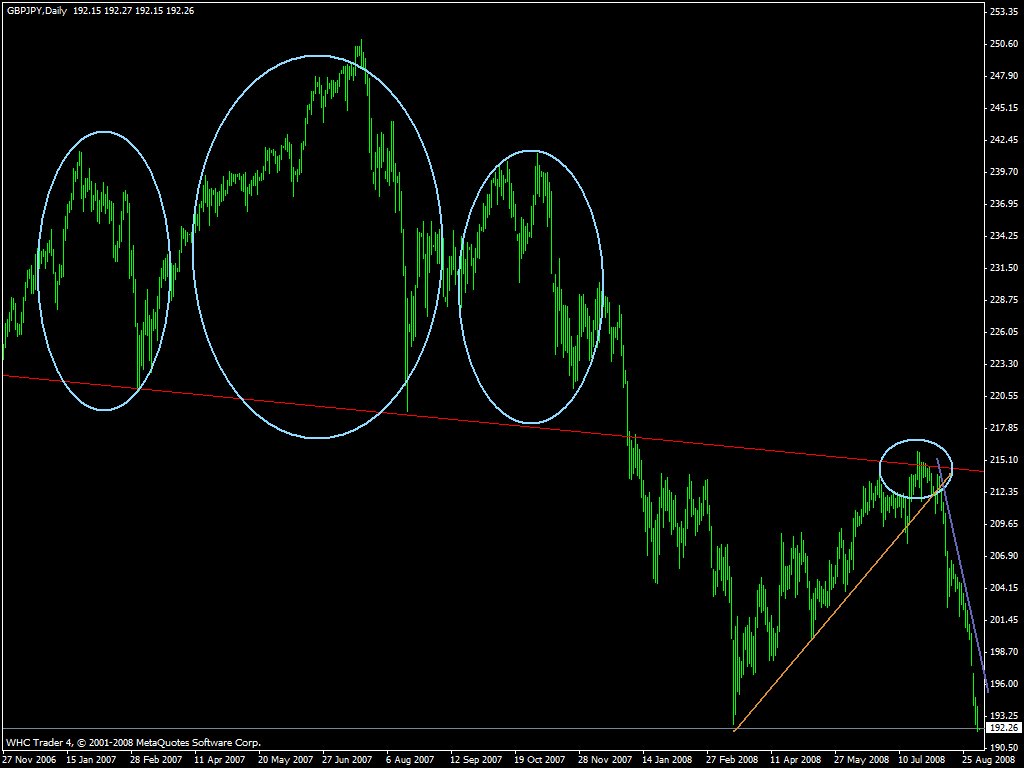The width and height of the screenshot is (1024, 768).
Task: Click the 234.25 price axis label
Action: point(1004,236)
